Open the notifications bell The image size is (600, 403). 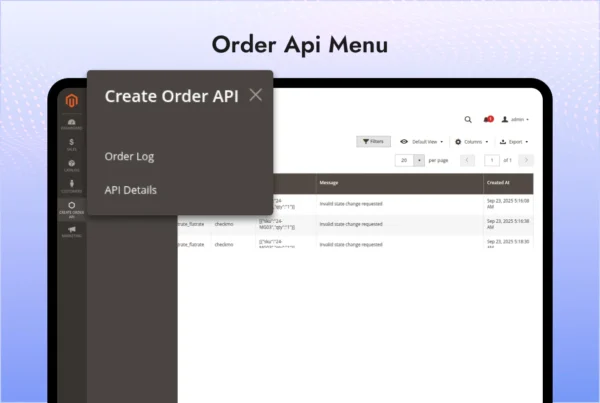[x=488, y=119]
